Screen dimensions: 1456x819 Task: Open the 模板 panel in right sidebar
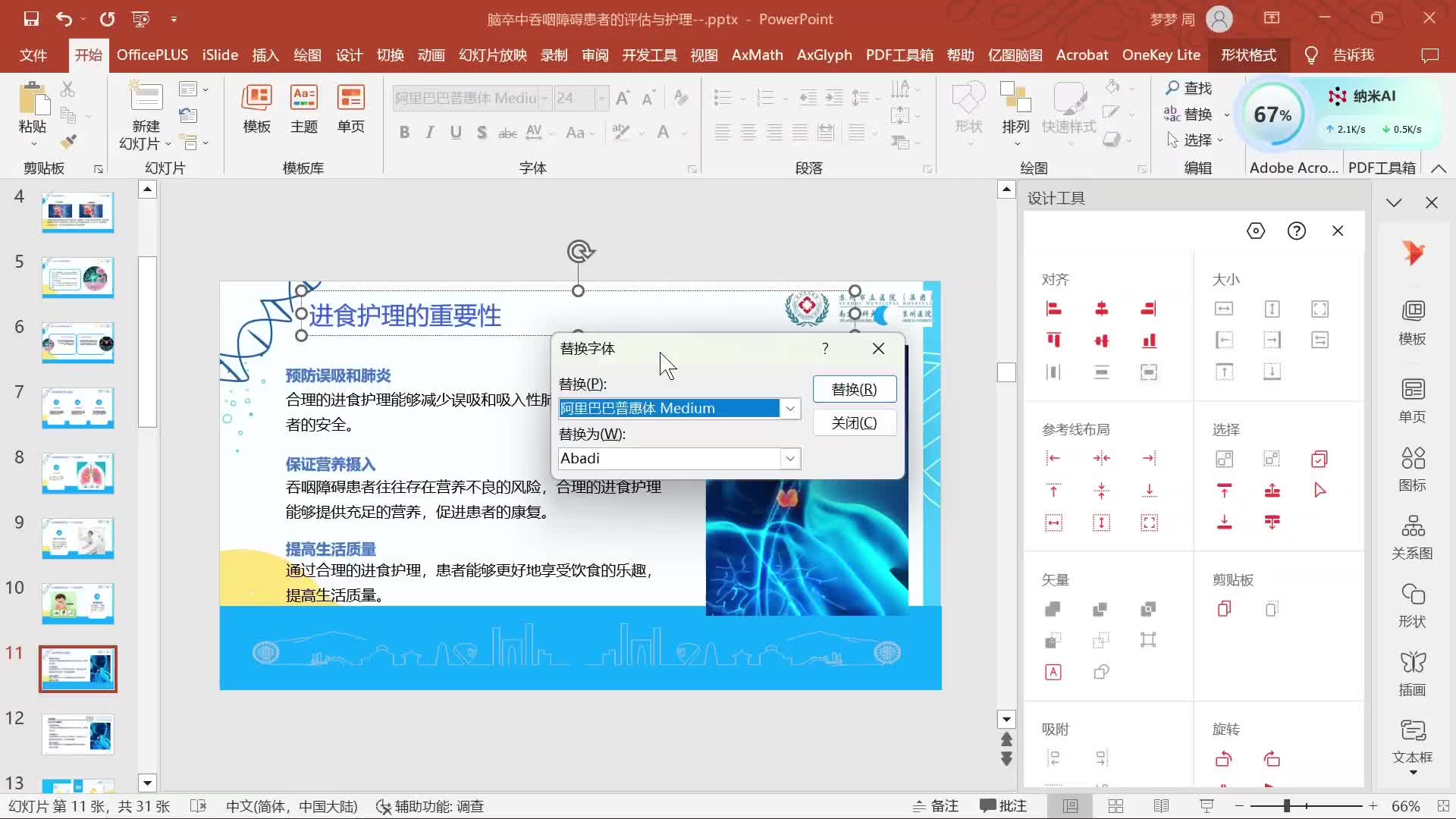[1412, 322]
